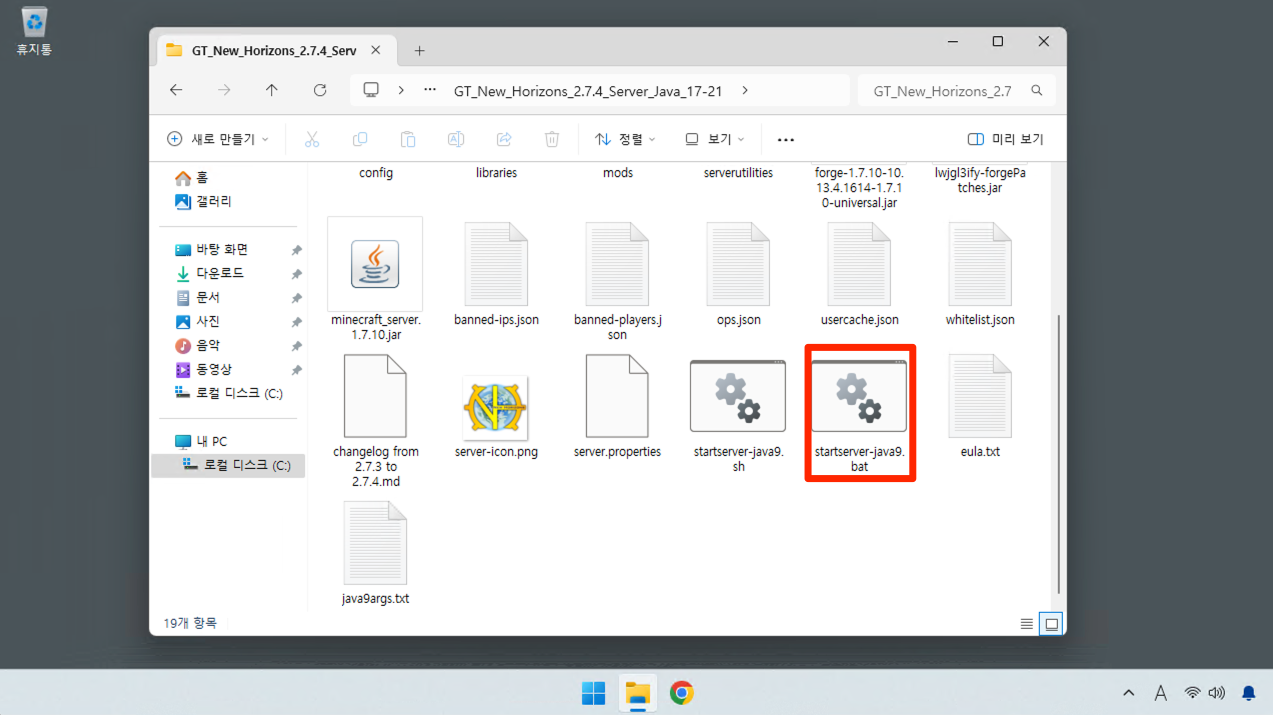Switch to large icons view layout

coord(1051,624)
